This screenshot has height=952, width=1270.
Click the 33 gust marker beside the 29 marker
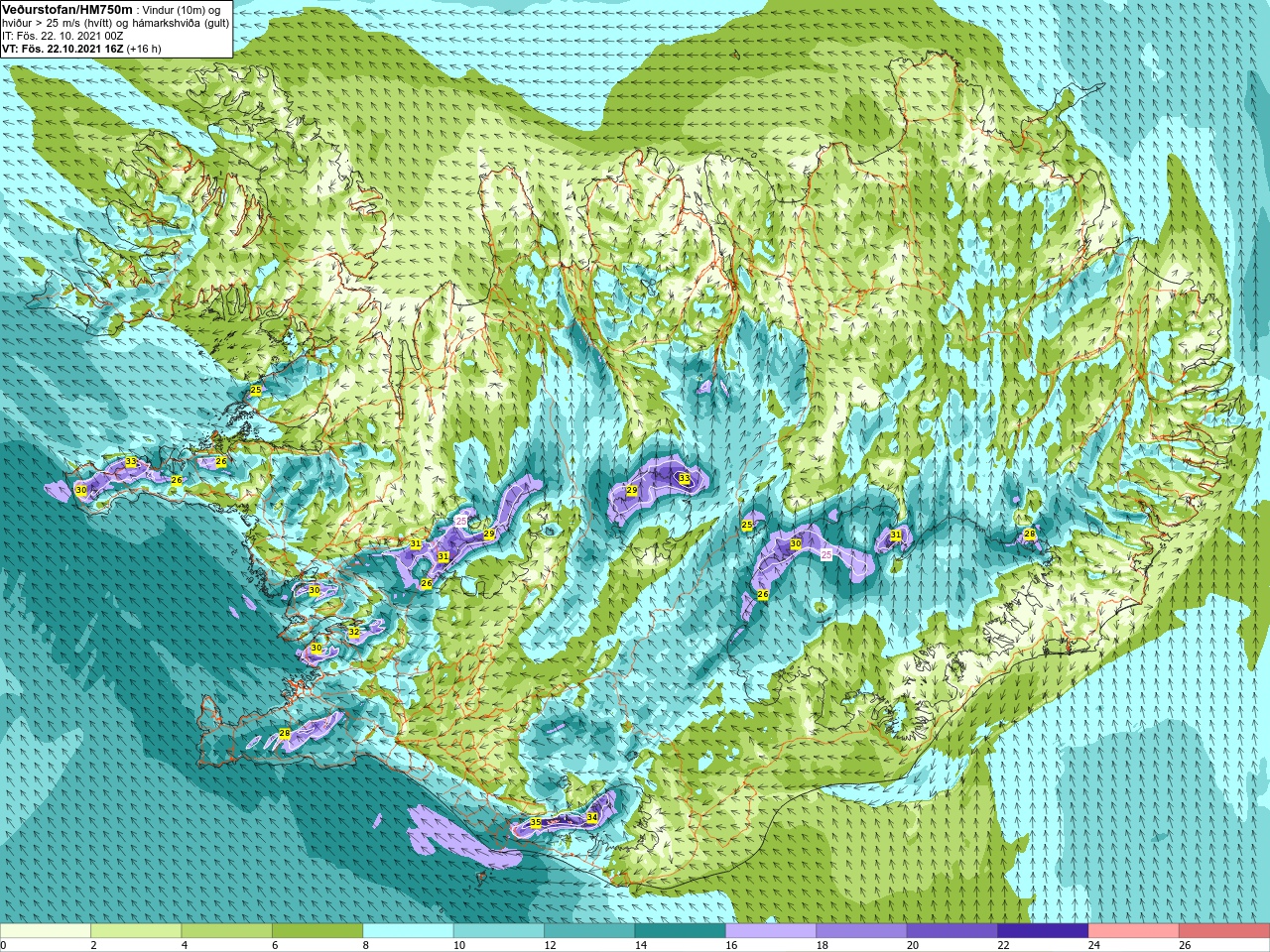pyautogui.click(x=684, y=479)
